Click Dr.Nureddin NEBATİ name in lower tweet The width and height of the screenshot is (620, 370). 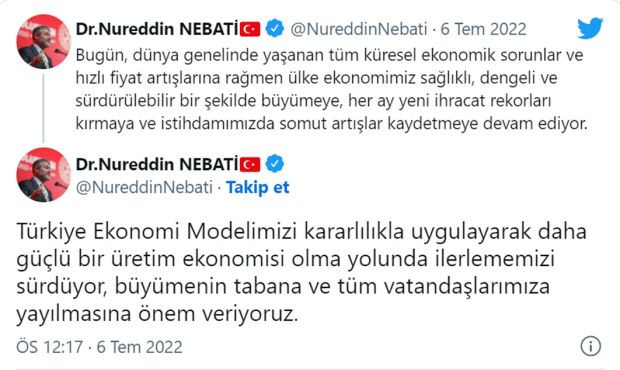pyautogui.click(x=157, y=164)
